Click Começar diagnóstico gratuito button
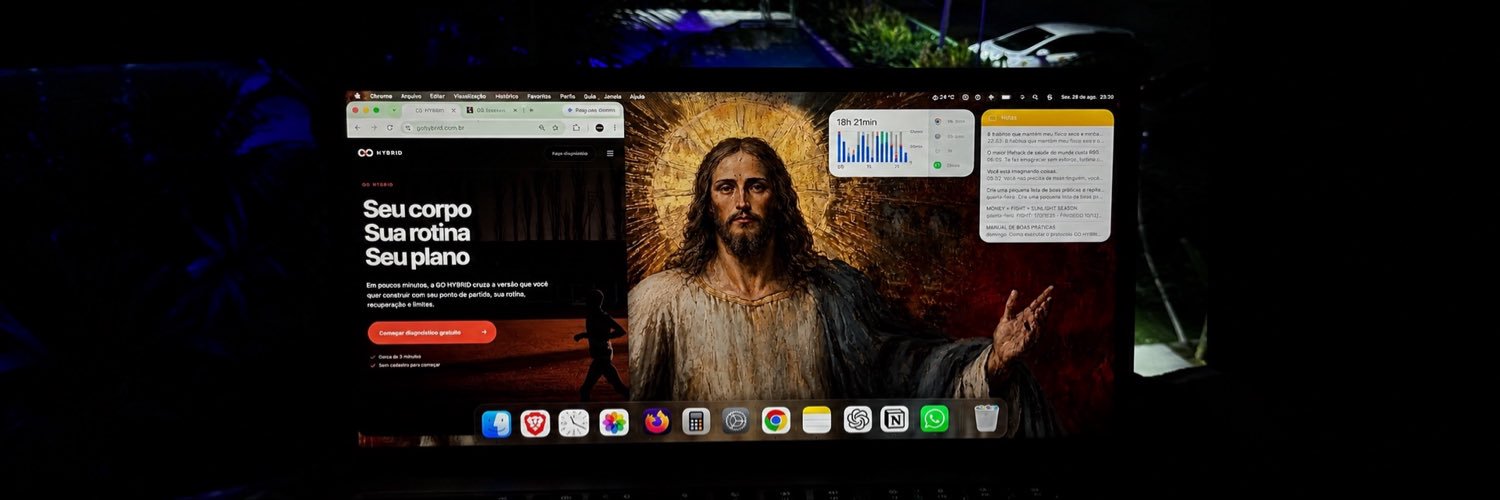 (431, 332)
